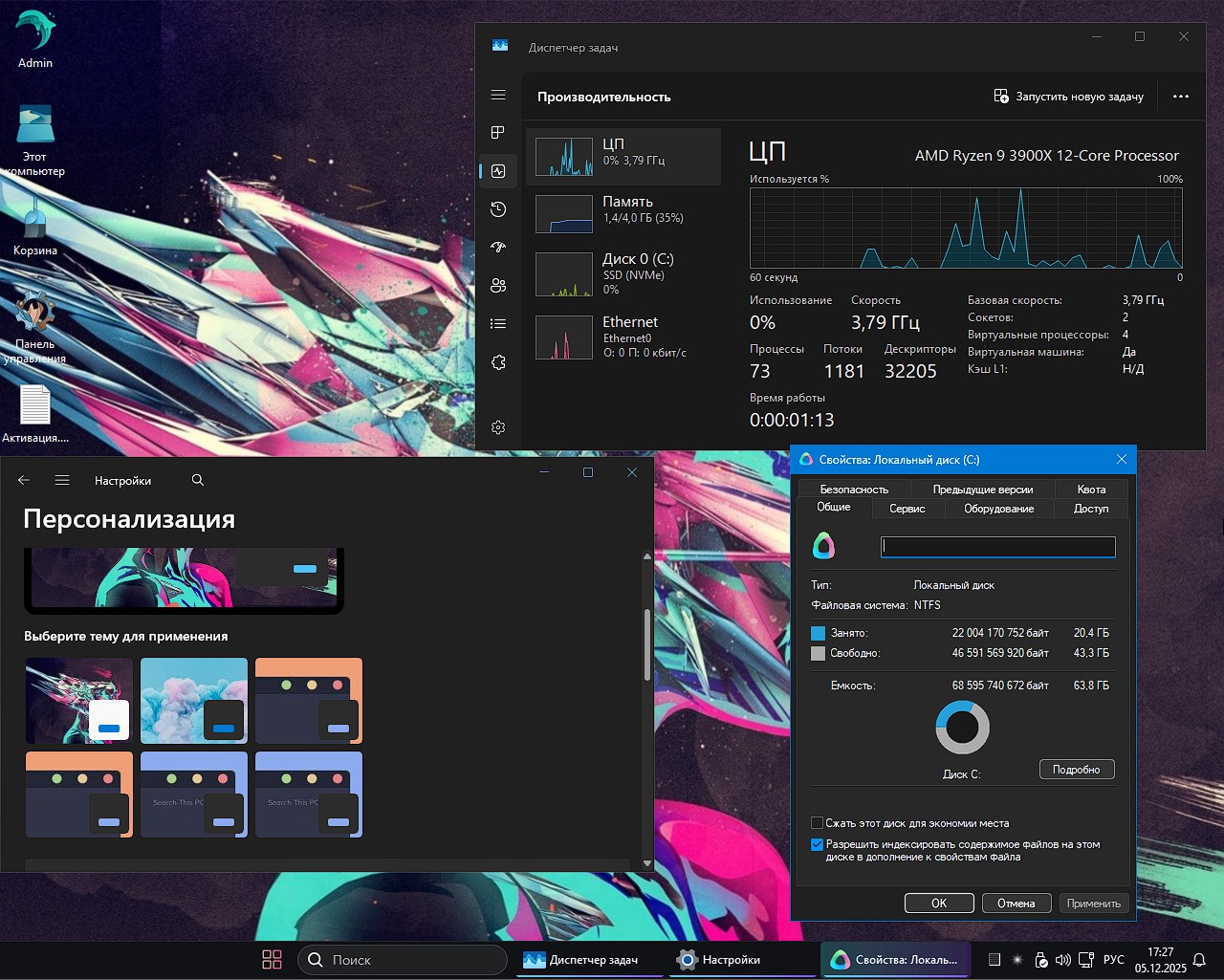Open Details view in Task Manager
Screen dimensions: 1224x980
(497, 323)
